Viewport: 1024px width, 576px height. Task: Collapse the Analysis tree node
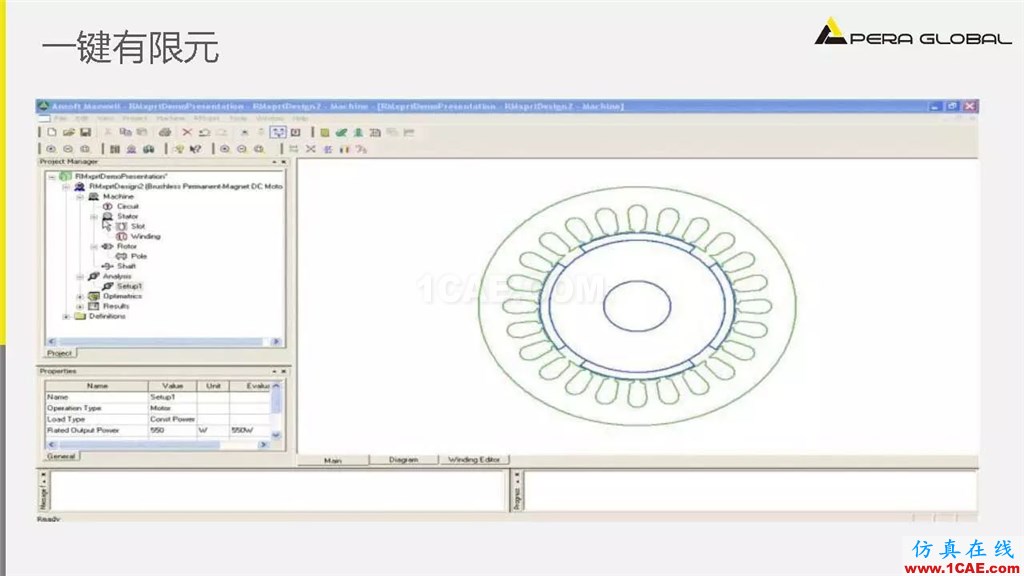point(80,276)
